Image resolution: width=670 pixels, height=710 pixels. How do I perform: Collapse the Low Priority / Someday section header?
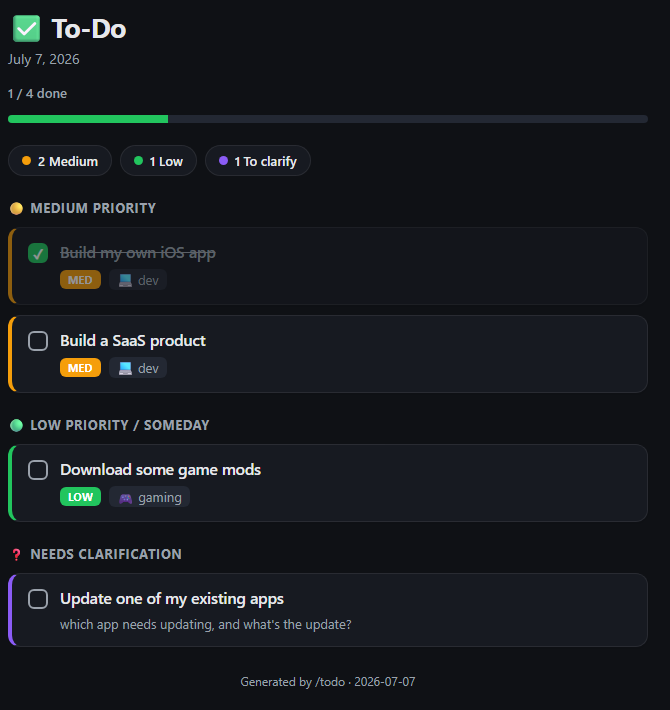coord(120,425)
